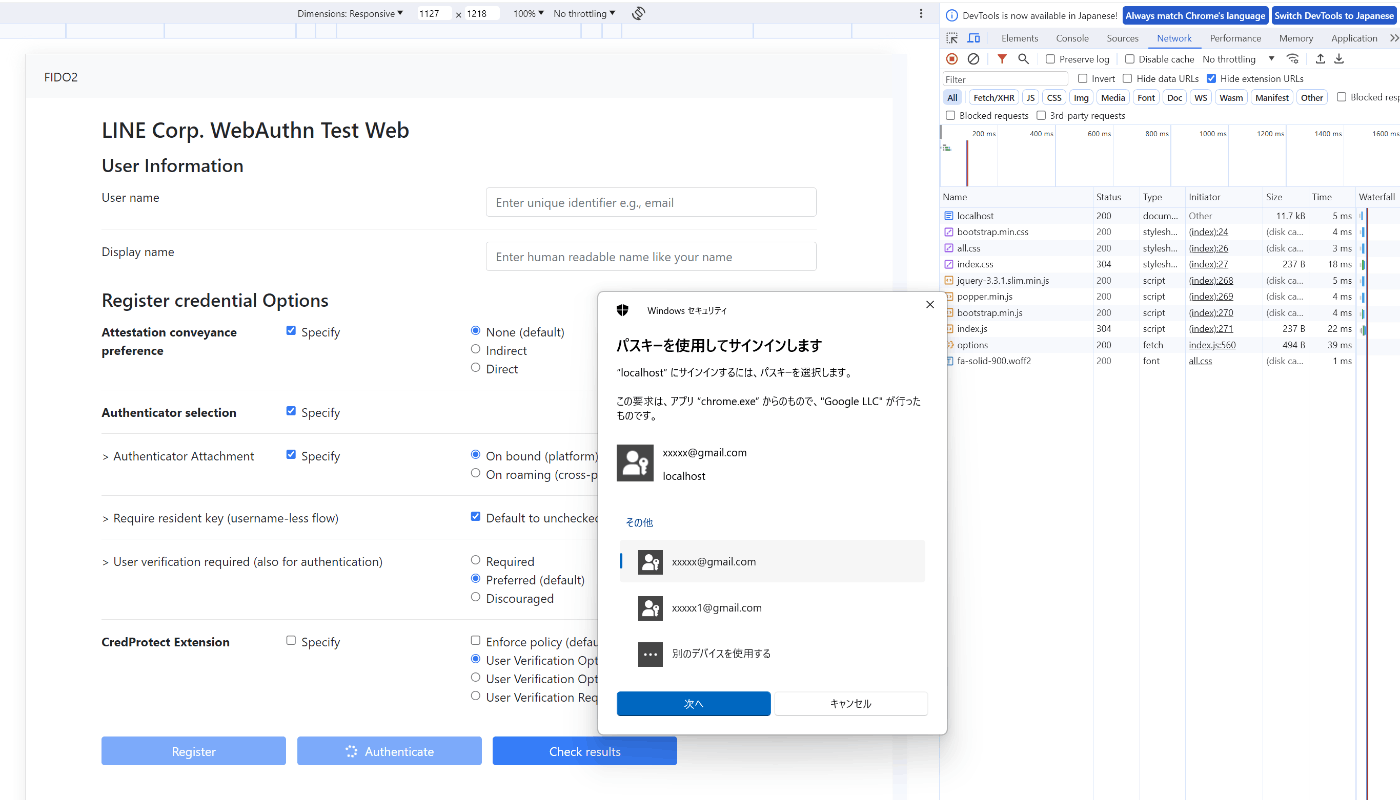Click the font icon next to fa-solid-900.woff2
The width and height of the screenshot is (1400, 800).
pos(949,361)
